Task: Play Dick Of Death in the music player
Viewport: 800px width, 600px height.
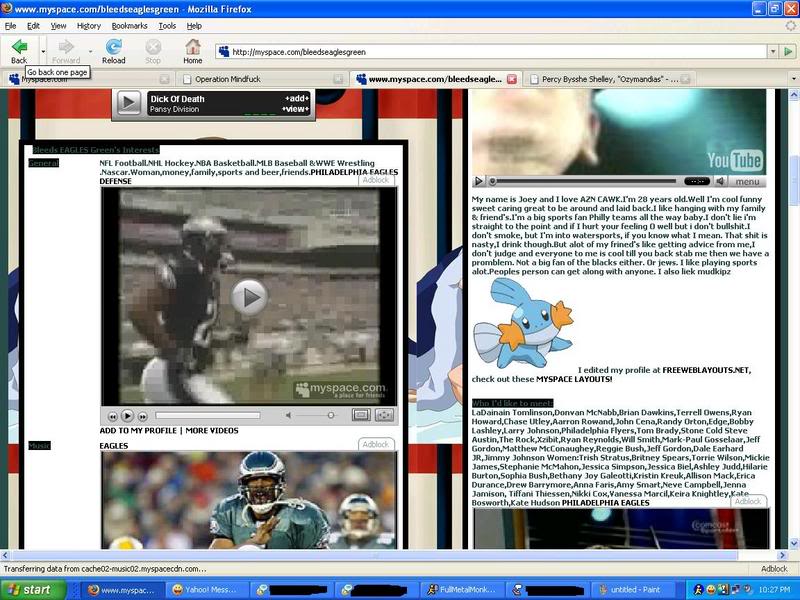Action: tap(129, 103)
